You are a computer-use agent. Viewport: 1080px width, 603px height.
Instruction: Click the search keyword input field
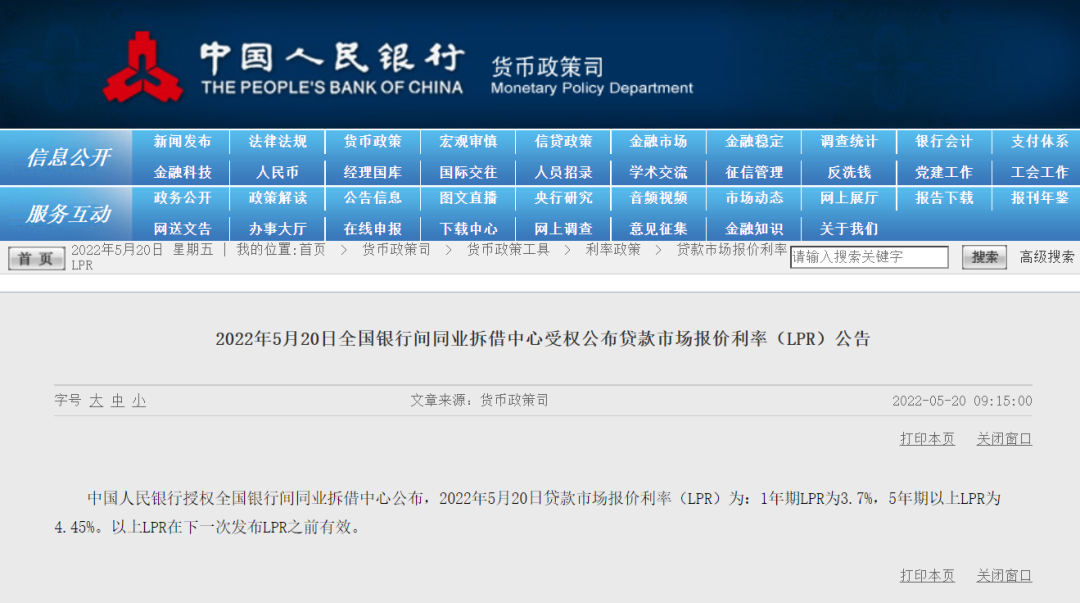pyautogui.click(x=869, y=257)
